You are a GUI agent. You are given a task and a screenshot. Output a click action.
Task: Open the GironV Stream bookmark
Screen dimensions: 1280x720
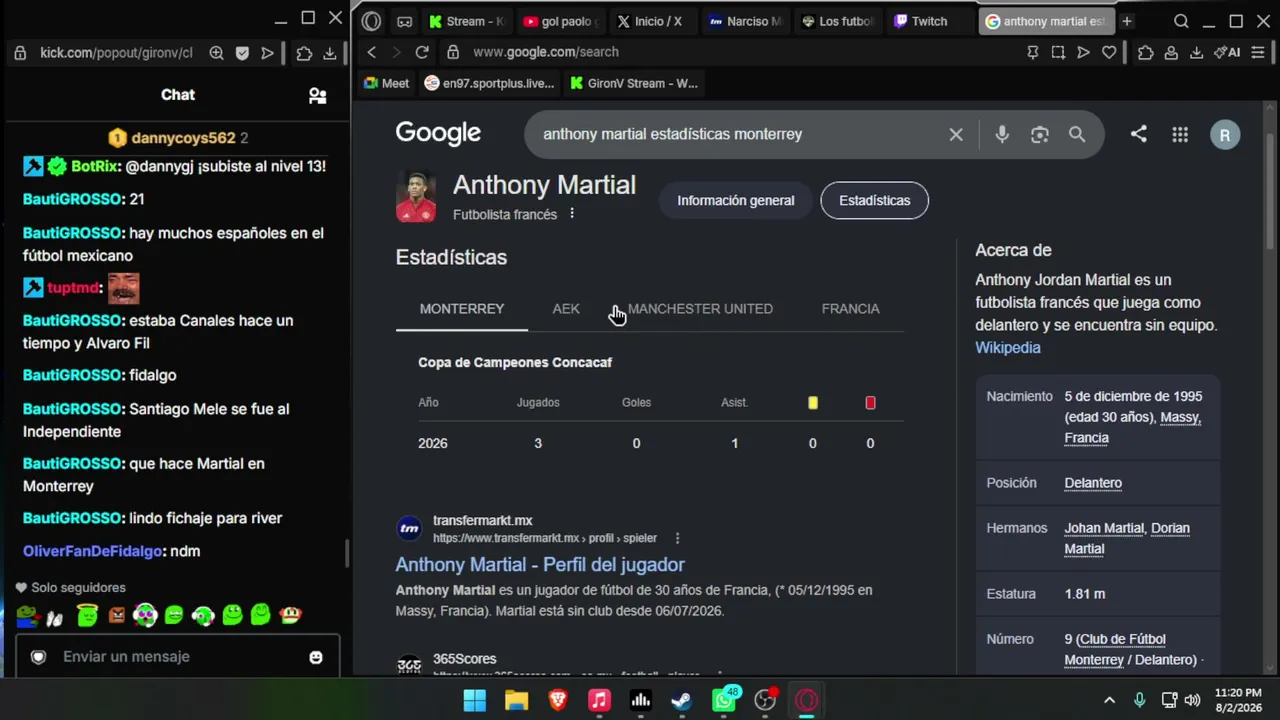coord(633,84)
